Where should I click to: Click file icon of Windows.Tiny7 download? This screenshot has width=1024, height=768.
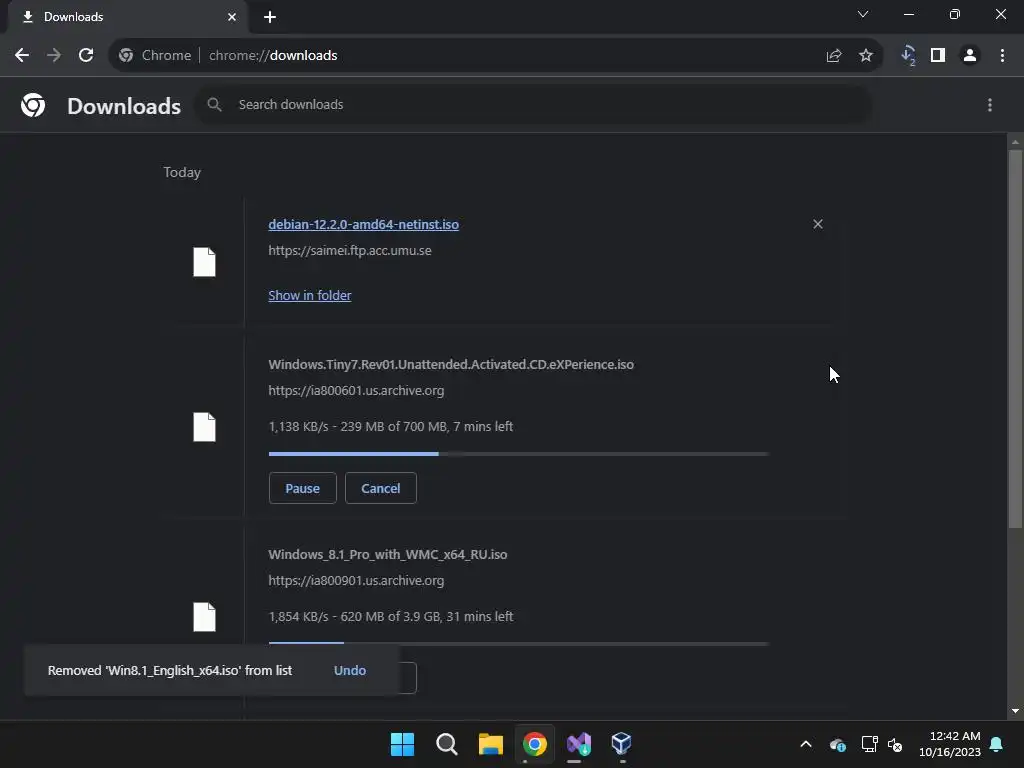point(204,427)
